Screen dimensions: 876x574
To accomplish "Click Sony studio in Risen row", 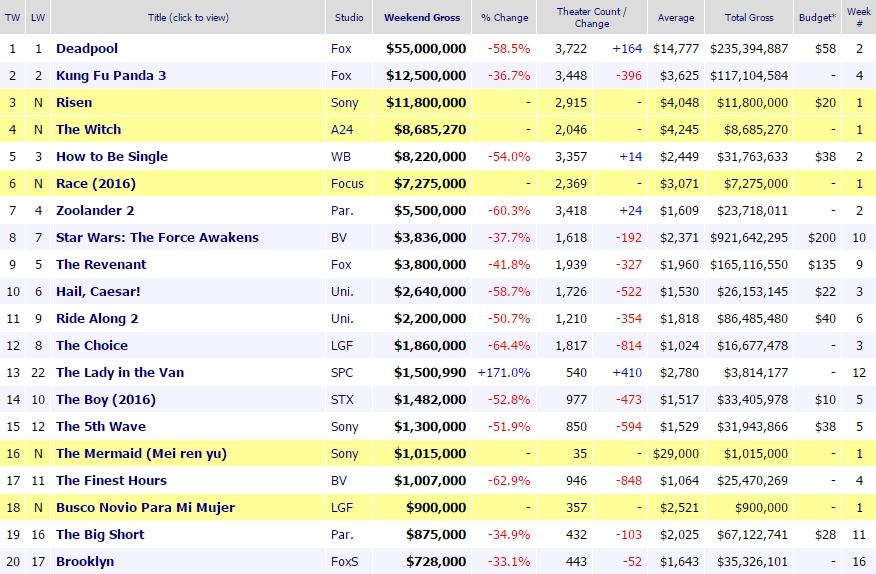I will pyautogui.click(x=344, y=102).
